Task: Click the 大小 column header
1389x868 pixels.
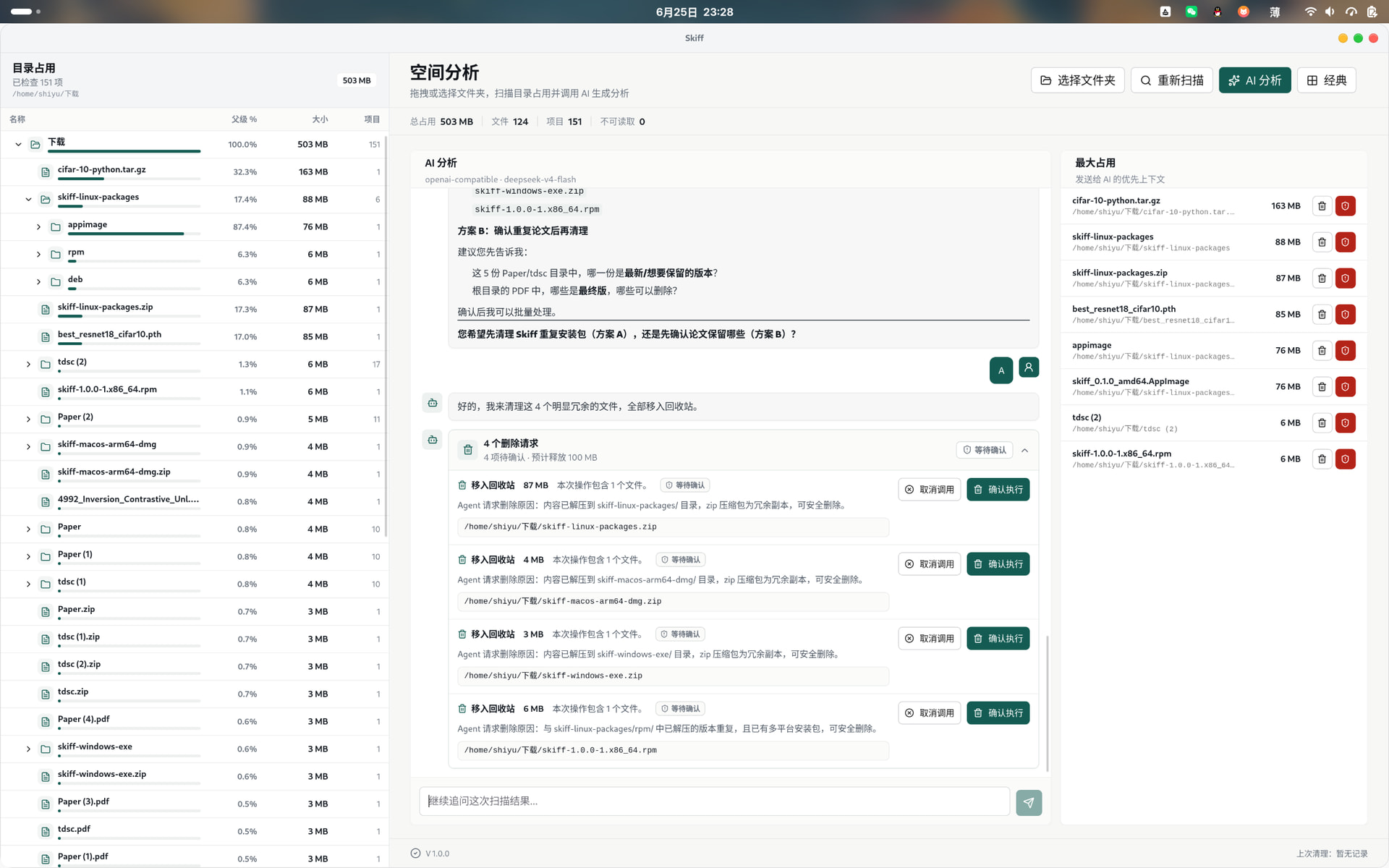Action: 320,119
